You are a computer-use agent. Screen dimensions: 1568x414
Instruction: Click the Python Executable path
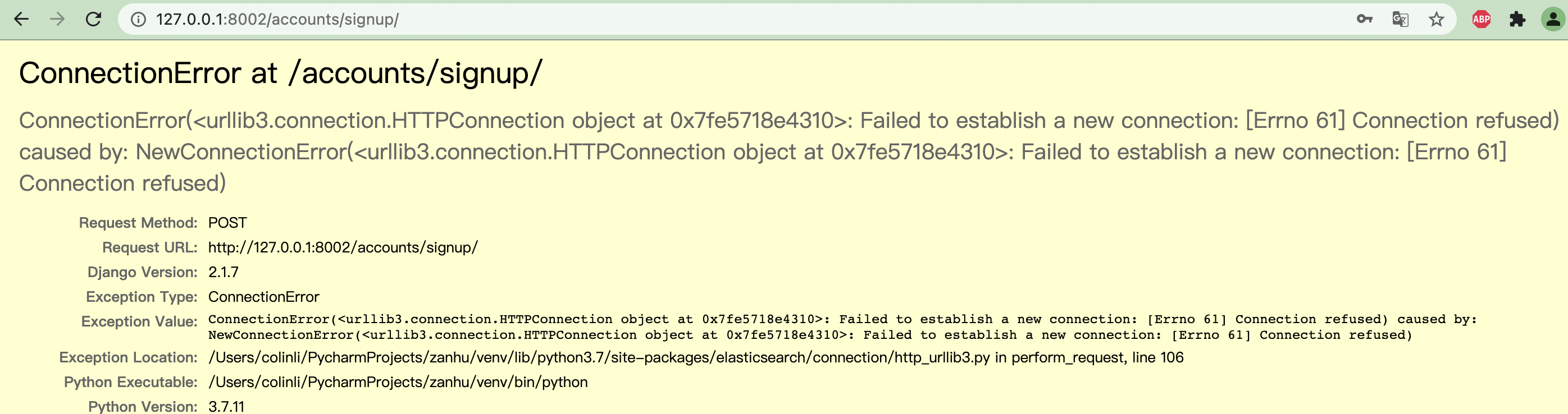(x=398, y=382)
